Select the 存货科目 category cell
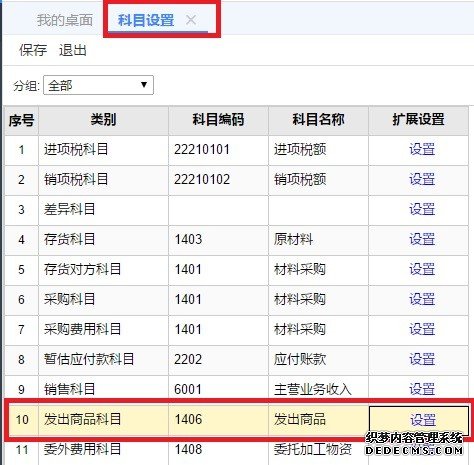The height and width of the screenshot is (465, 474). (103, 240)
